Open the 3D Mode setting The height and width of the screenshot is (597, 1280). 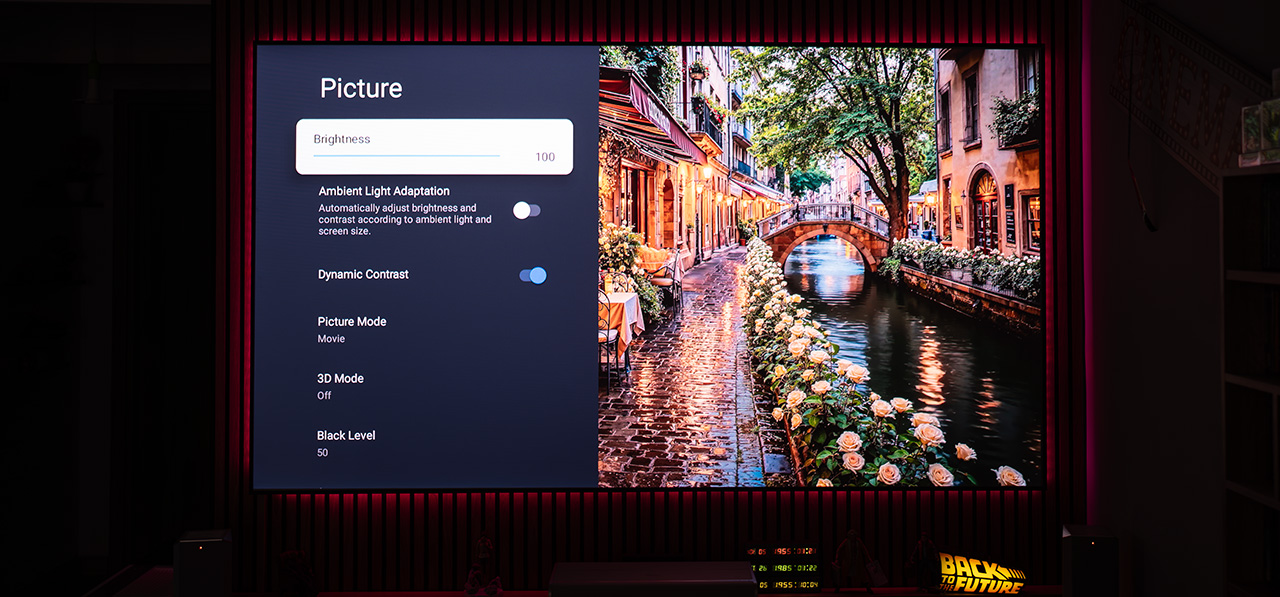(341, 378)
